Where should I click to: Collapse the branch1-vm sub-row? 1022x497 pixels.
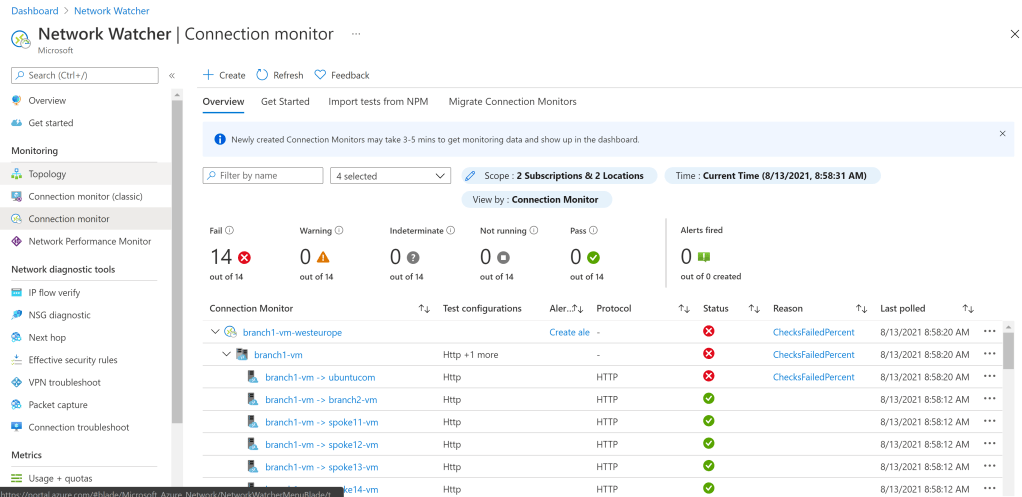click(227, 354)
